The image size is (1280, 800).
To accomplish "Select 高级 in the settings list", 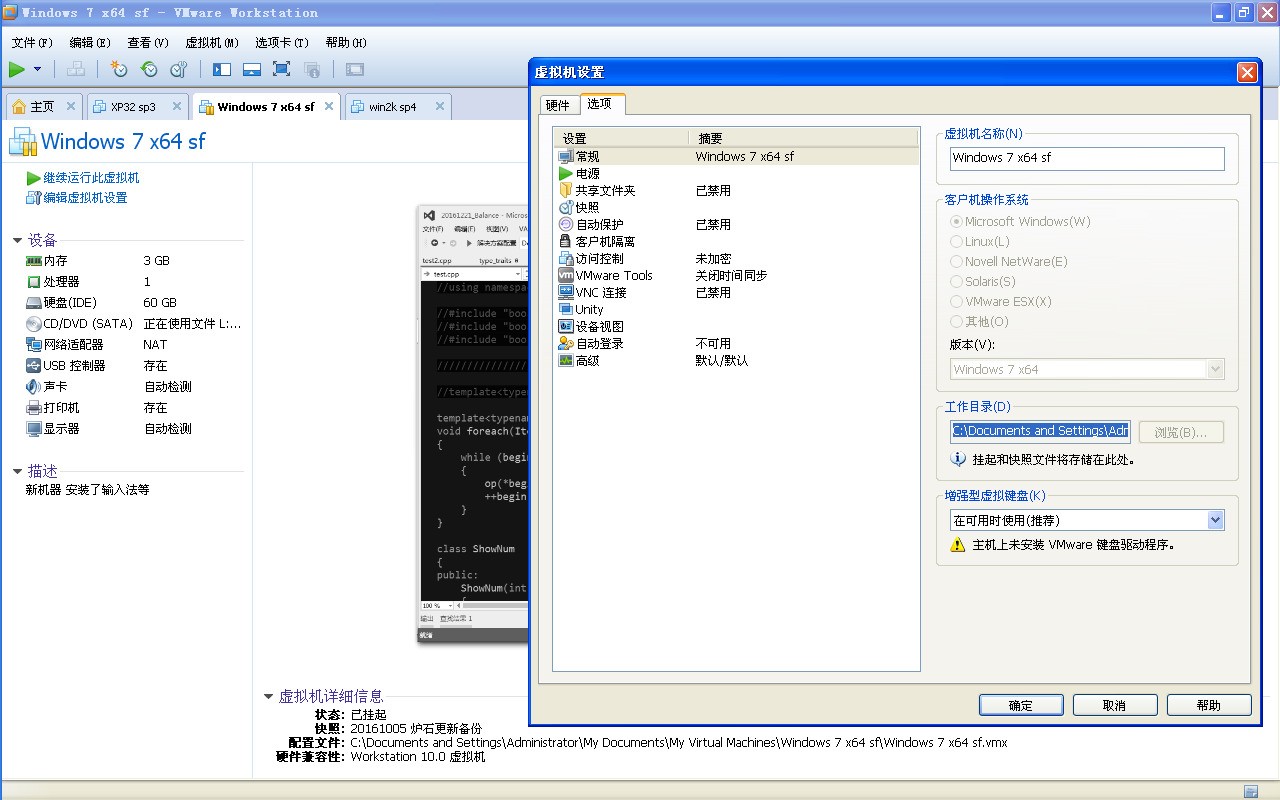I will coord(736,361).
